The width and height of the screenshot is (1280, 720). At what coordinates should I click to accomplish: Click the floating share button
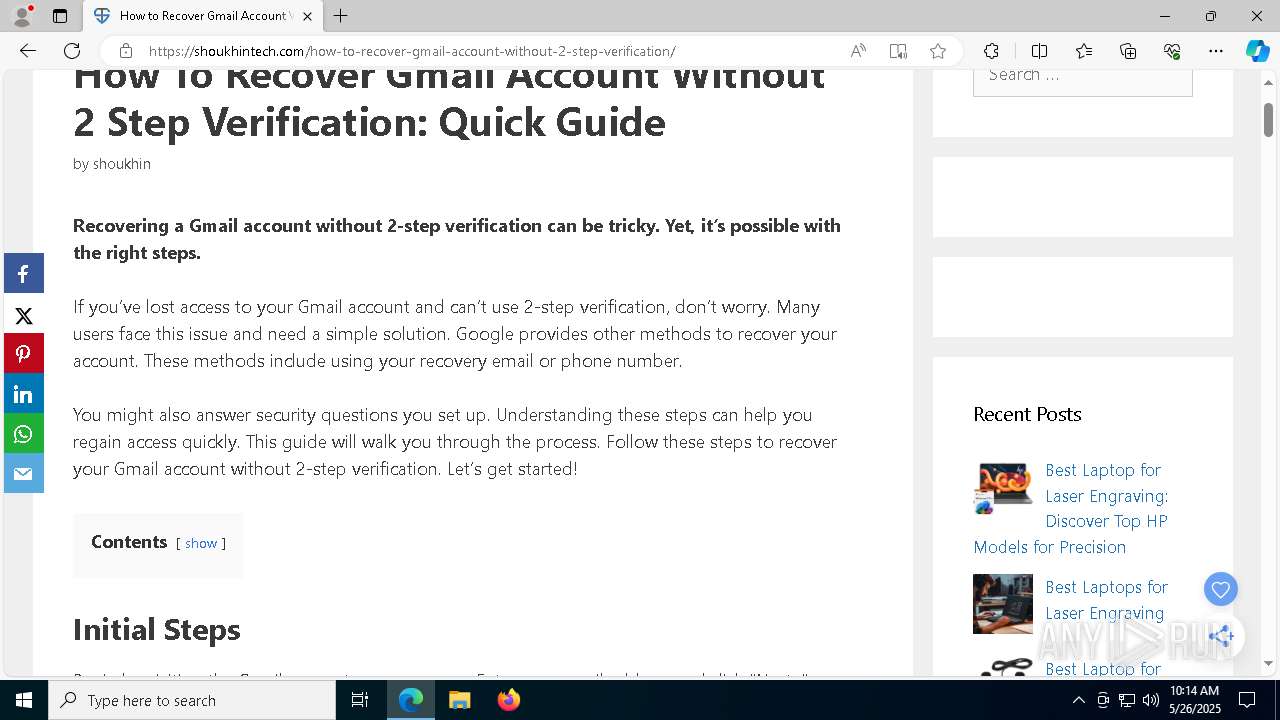(x=1221, y=636)
